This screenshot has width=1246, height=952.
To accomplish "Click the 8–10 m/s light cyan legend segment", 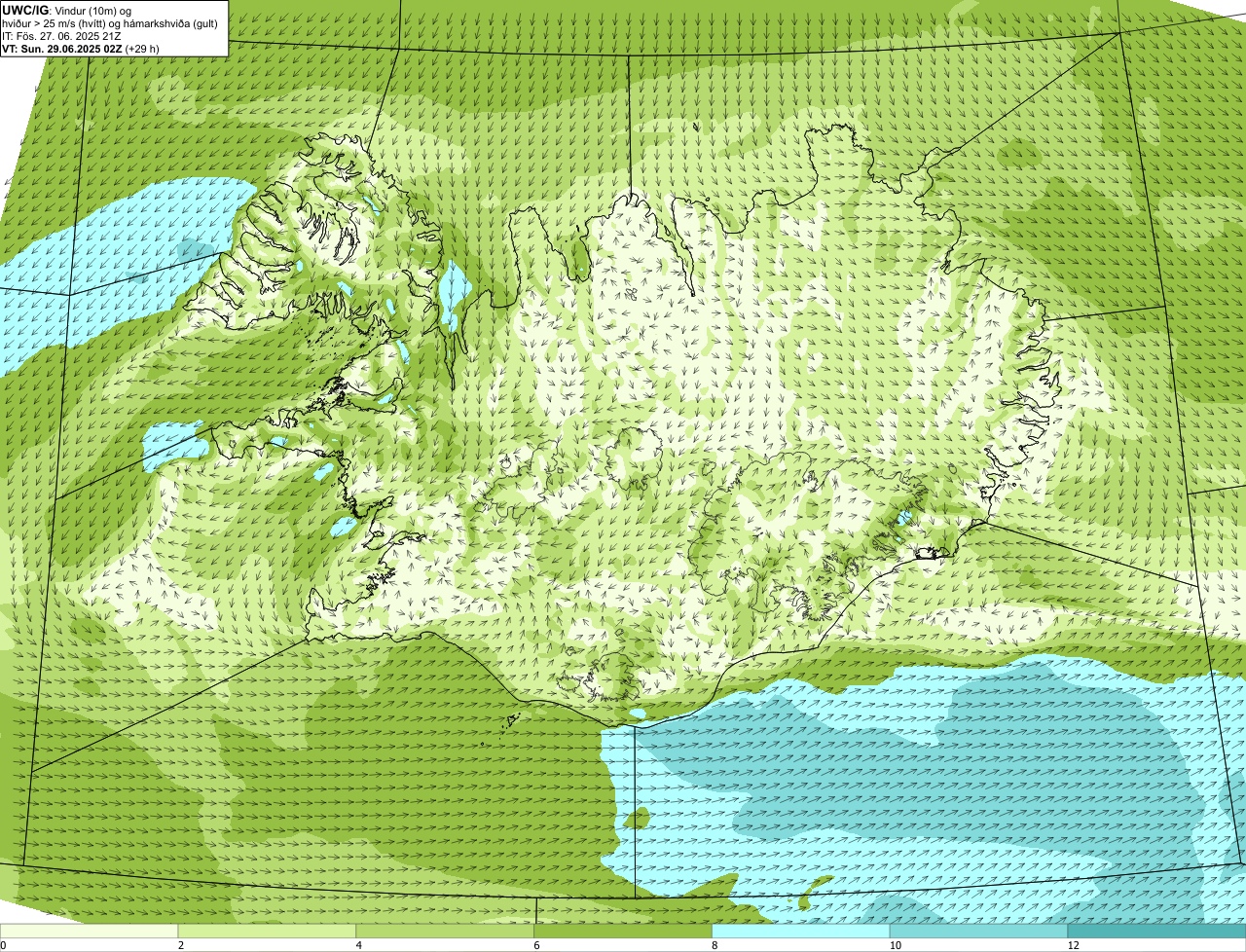I will pos(802,932).
